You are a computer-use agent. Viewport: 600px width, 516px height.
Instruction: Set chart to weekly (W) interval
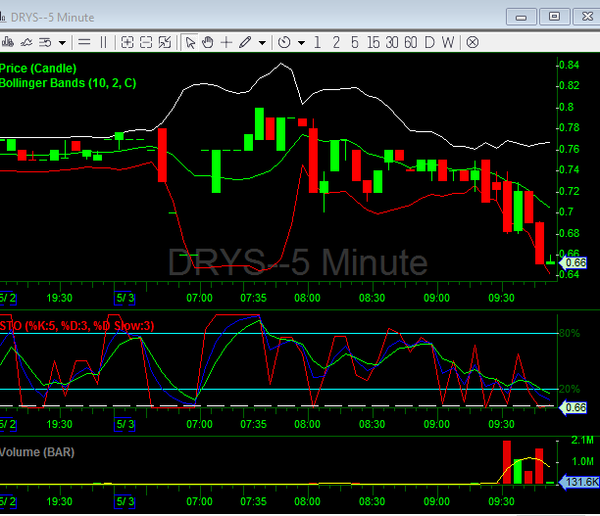tap(448, 42)
